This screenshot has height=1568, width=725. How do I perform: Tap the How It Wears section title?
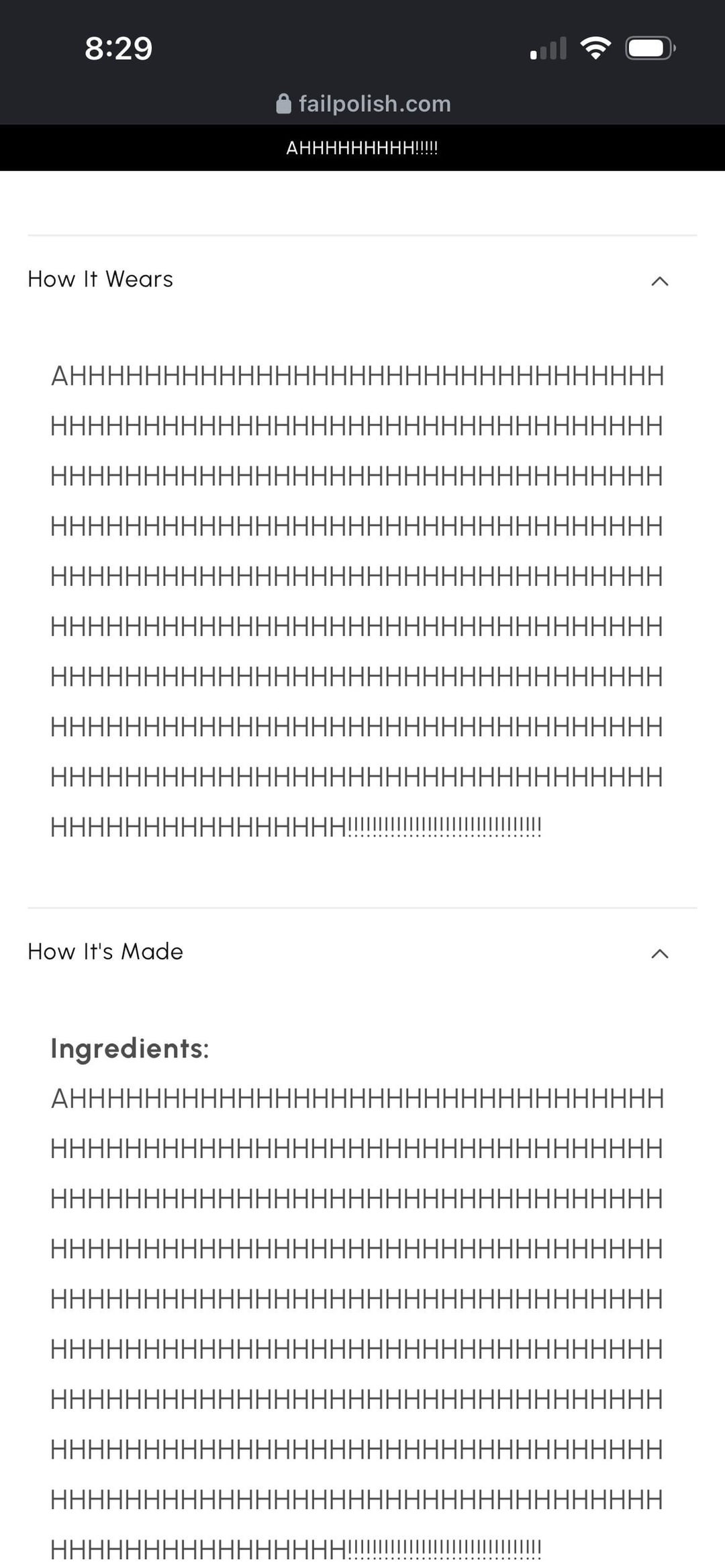click(x=101, y=279)
